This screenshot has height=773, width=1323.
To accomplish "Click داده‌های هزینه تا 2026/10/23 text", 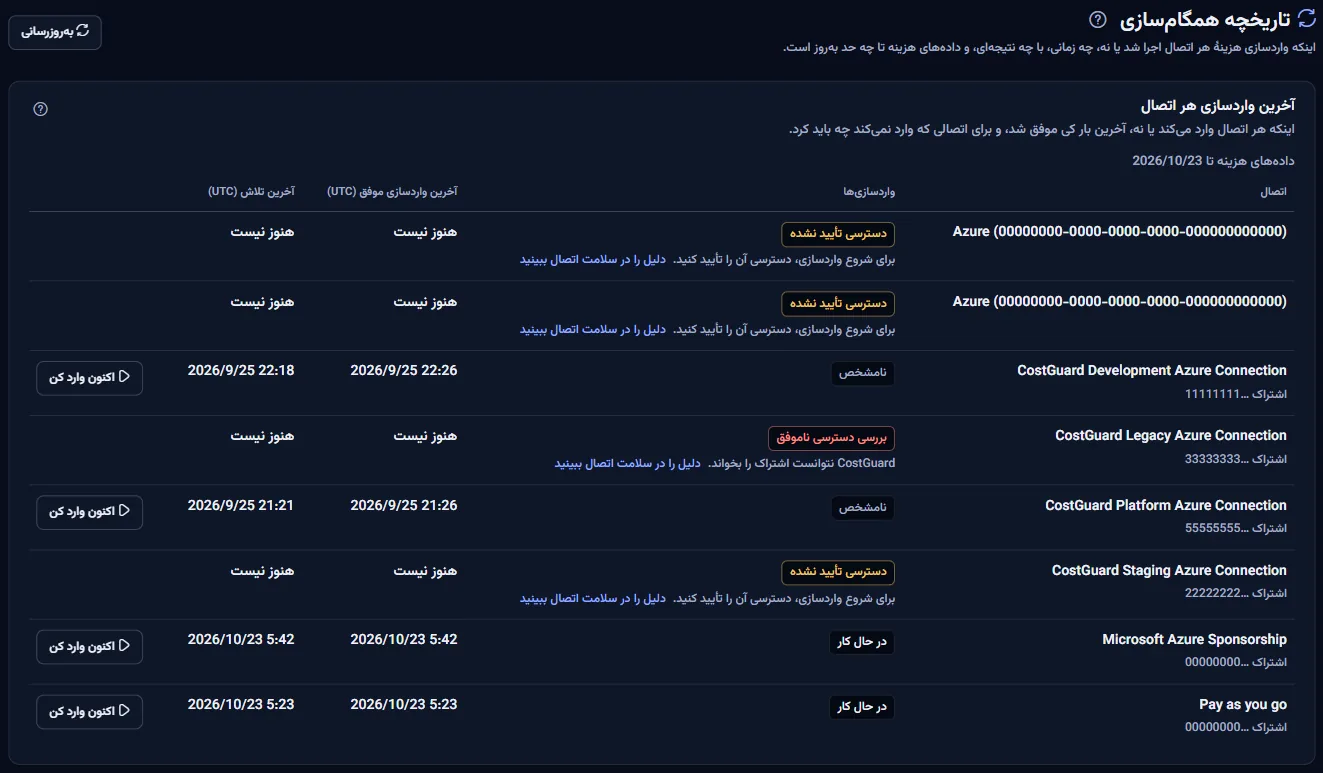I will click(1214, 160).
